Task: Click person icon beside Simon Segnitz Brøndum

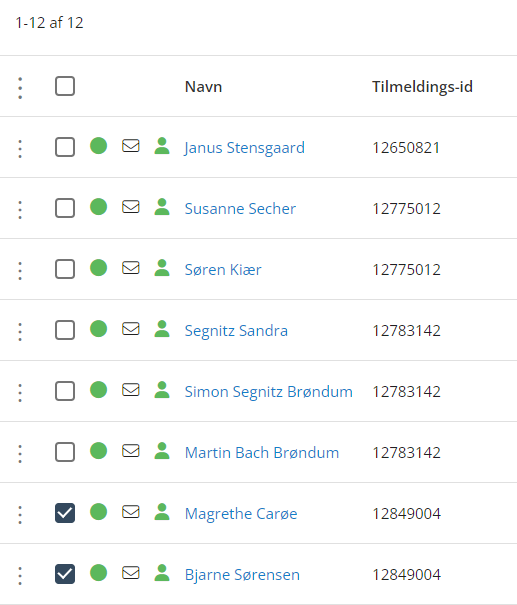Action: point(162,390)
